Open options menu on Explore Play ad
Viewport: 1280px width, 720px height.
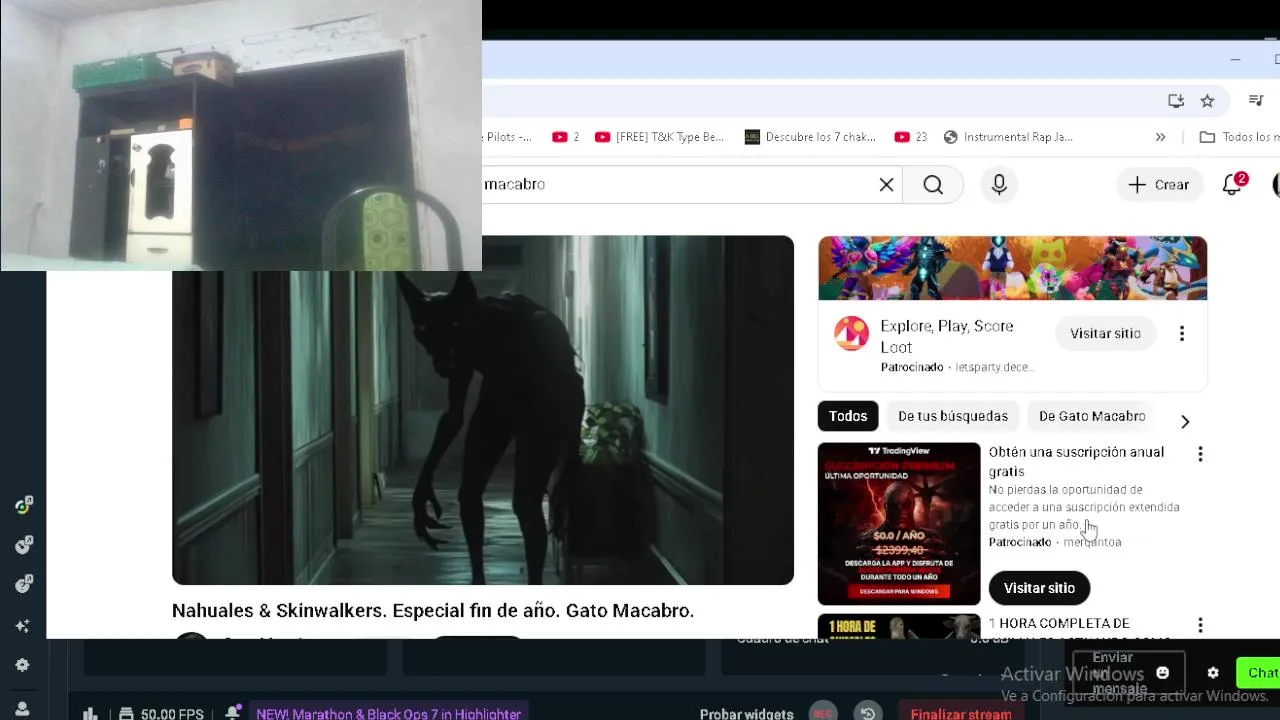coord(1182,334)
